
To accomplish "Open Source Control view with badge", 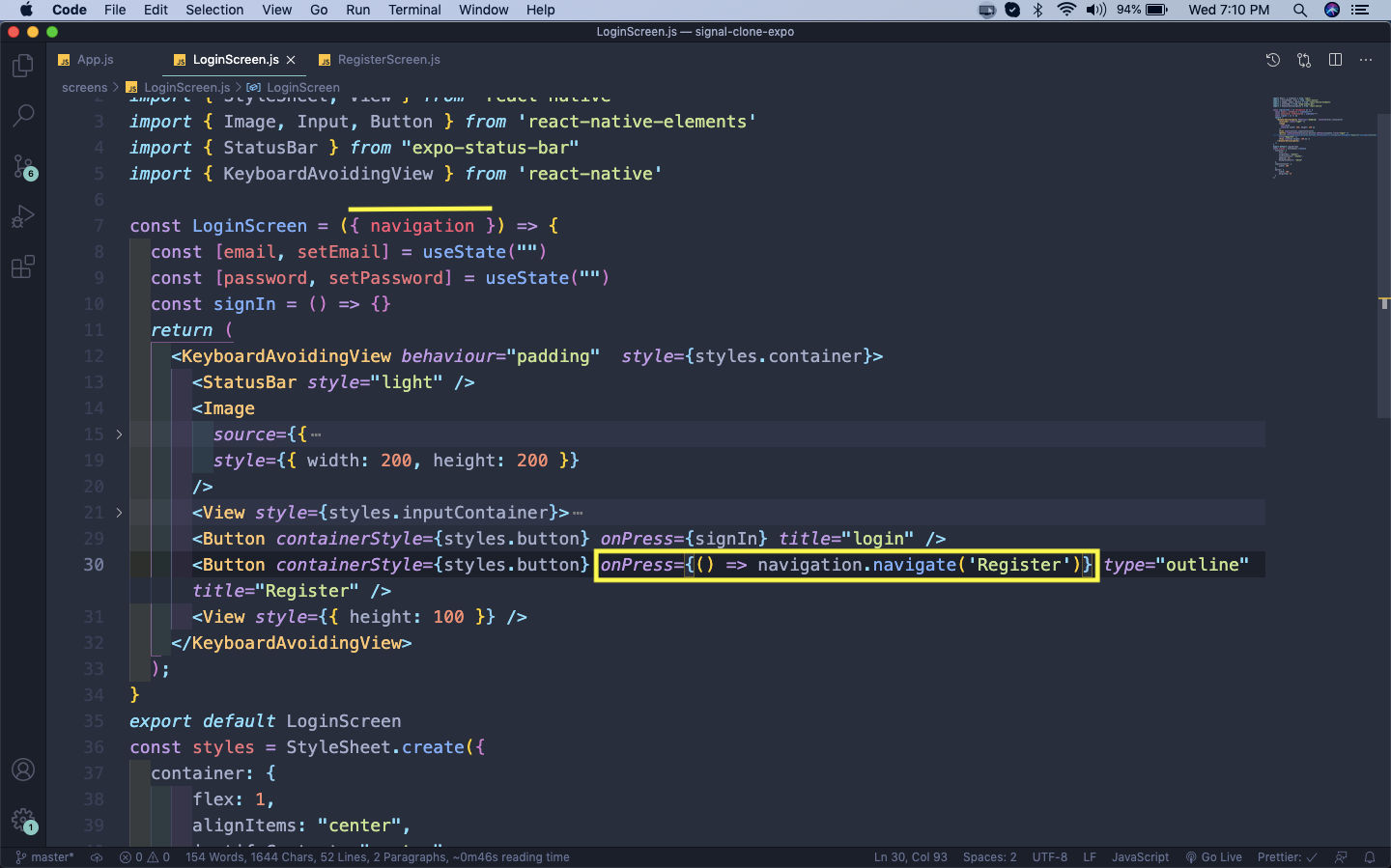I will pyautogui.click(x=23, y=166).
